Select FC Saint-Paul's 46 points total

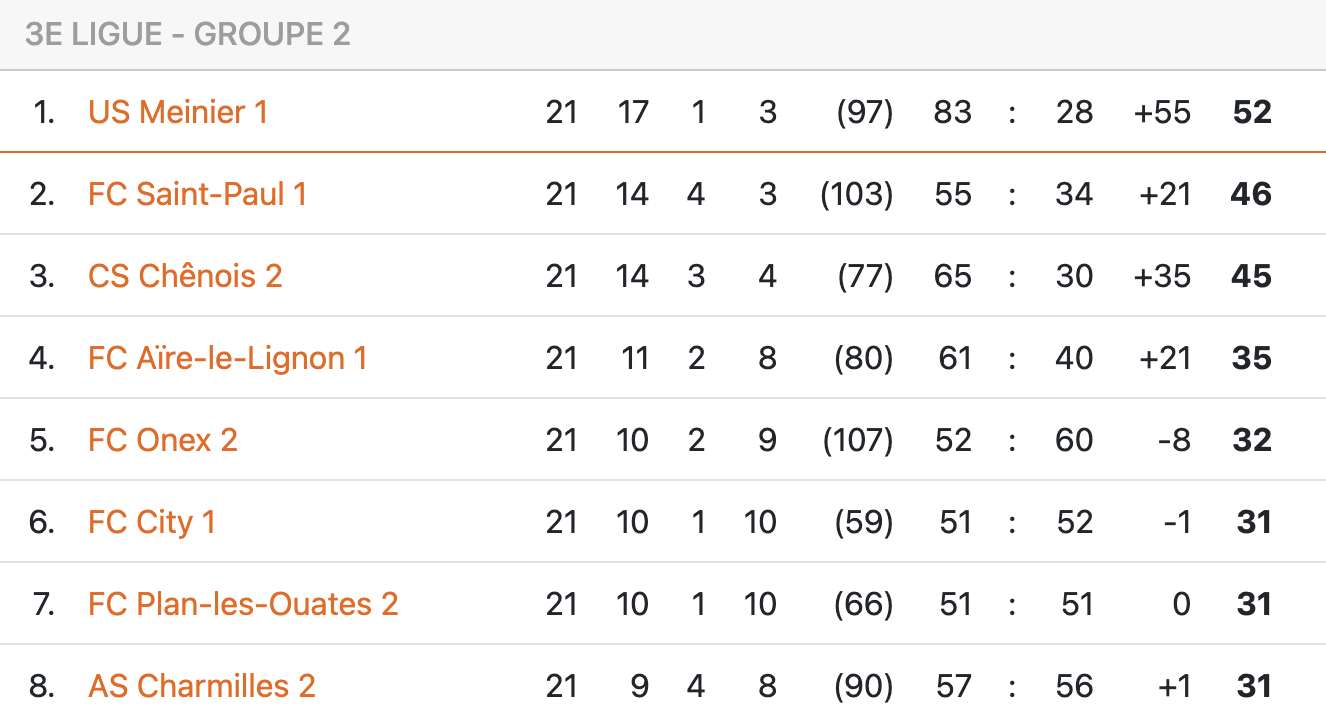(1252, 193)
